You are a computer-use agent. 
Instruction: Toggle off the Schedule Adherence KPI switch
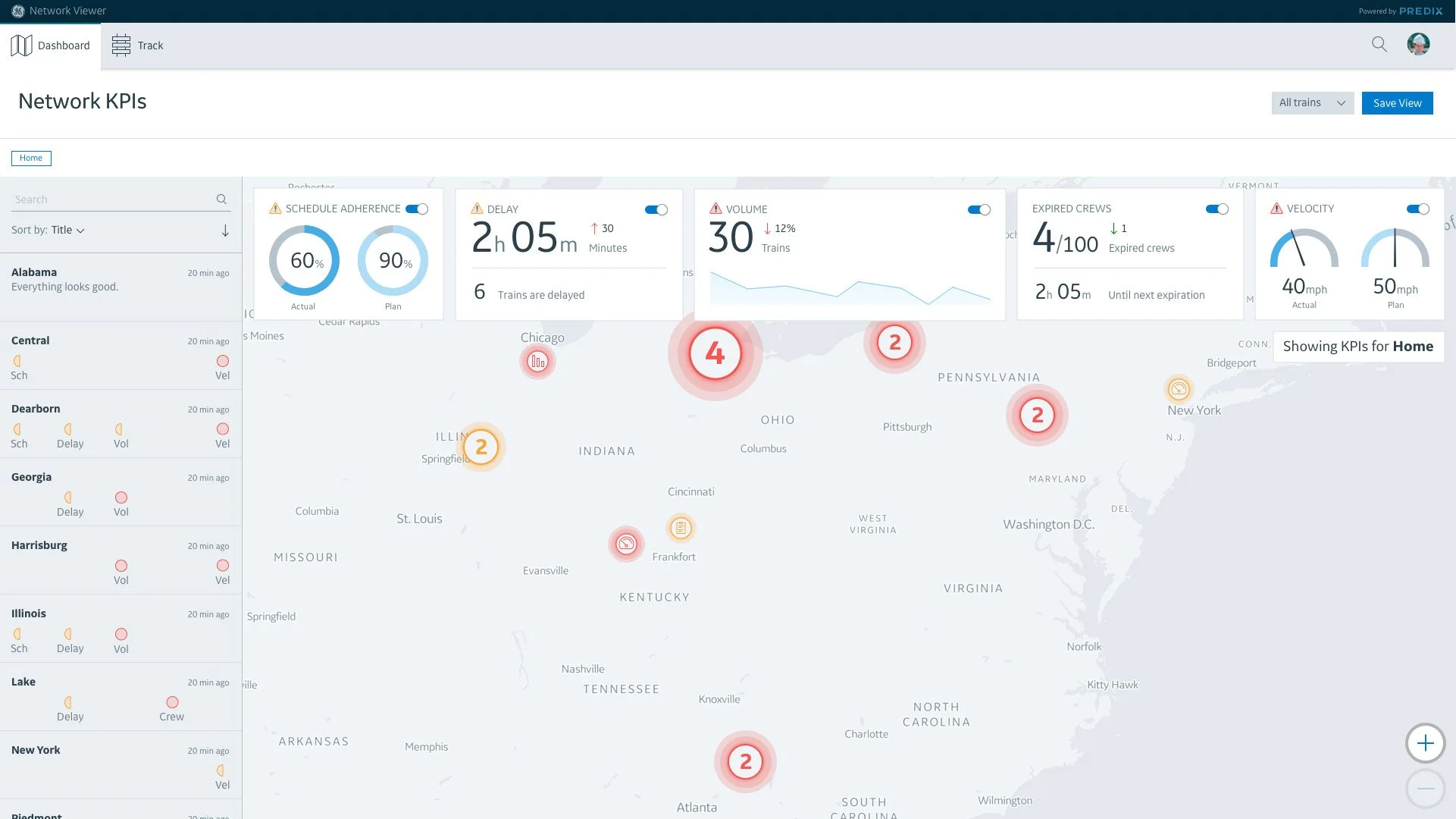(x=417, y=209)
